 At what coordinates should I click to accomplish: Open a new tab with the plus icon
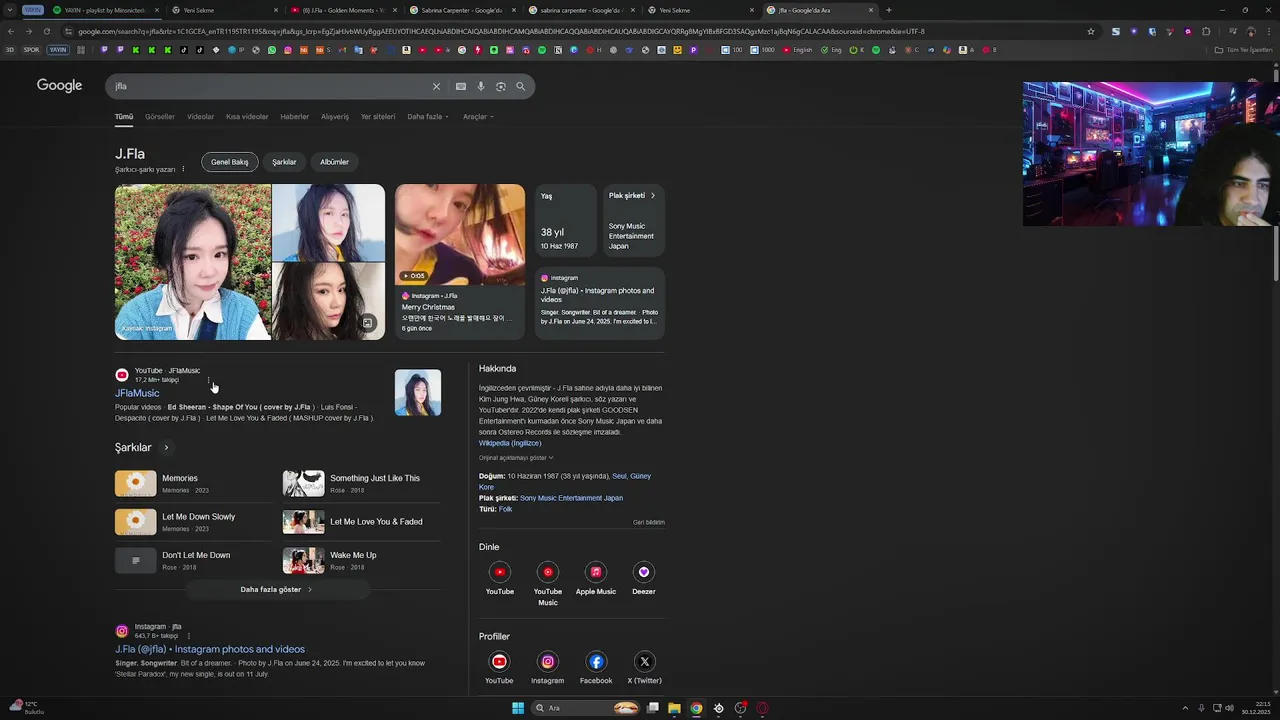889,10
